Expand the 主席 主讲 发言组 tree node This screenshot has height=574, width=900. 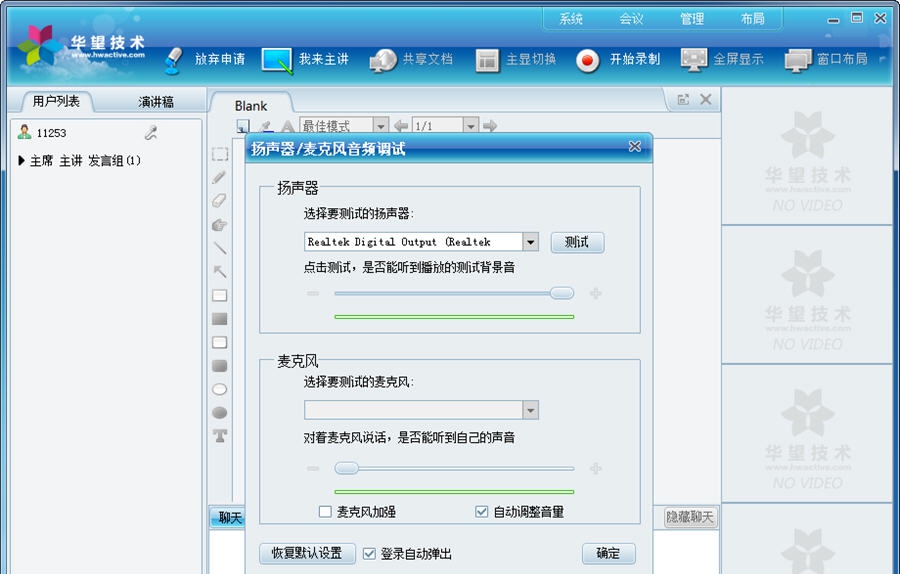click(x=22, y=161)
